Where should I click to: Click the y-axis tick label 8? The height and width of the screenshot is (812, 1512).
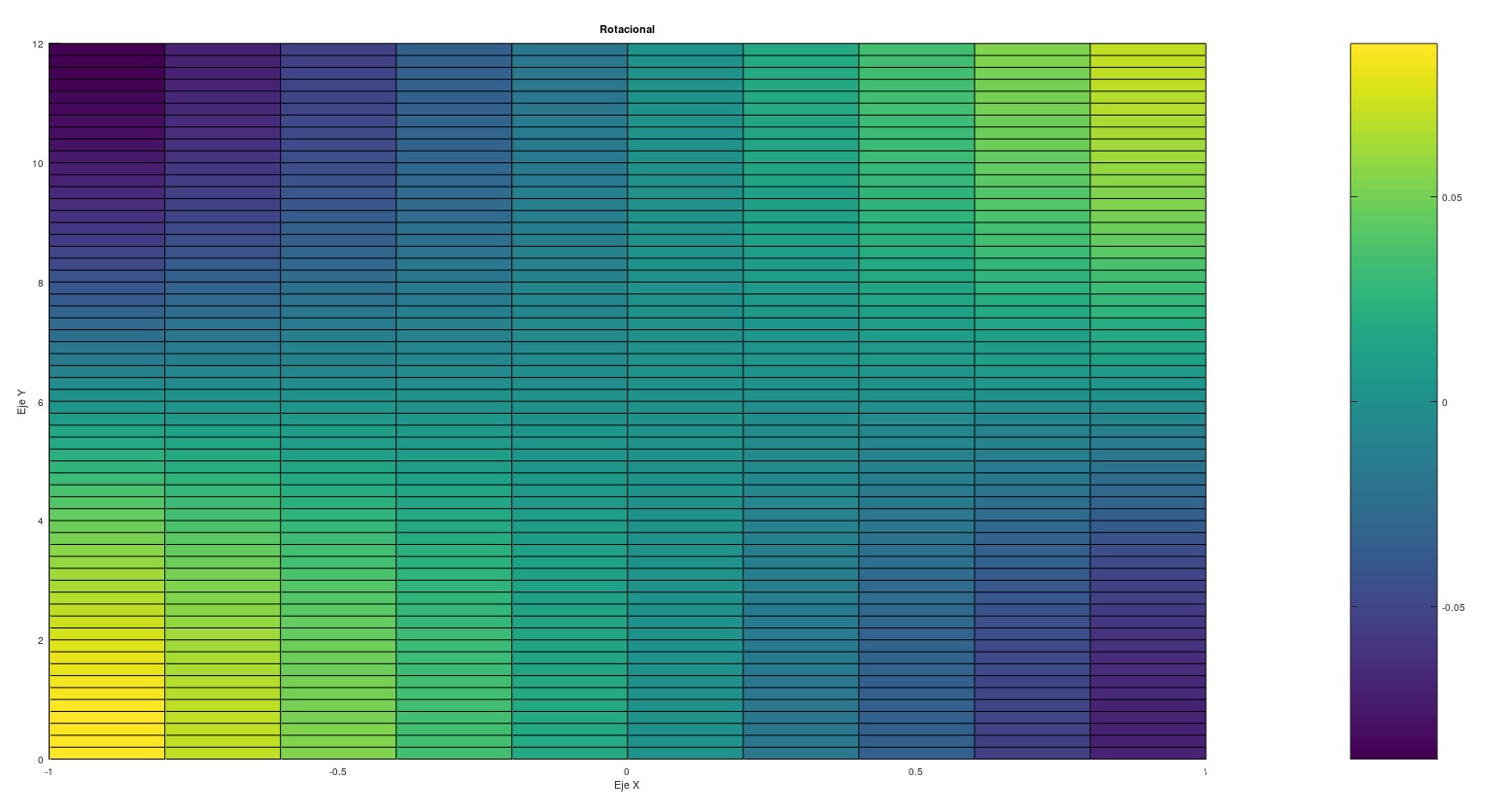[40, 283]
